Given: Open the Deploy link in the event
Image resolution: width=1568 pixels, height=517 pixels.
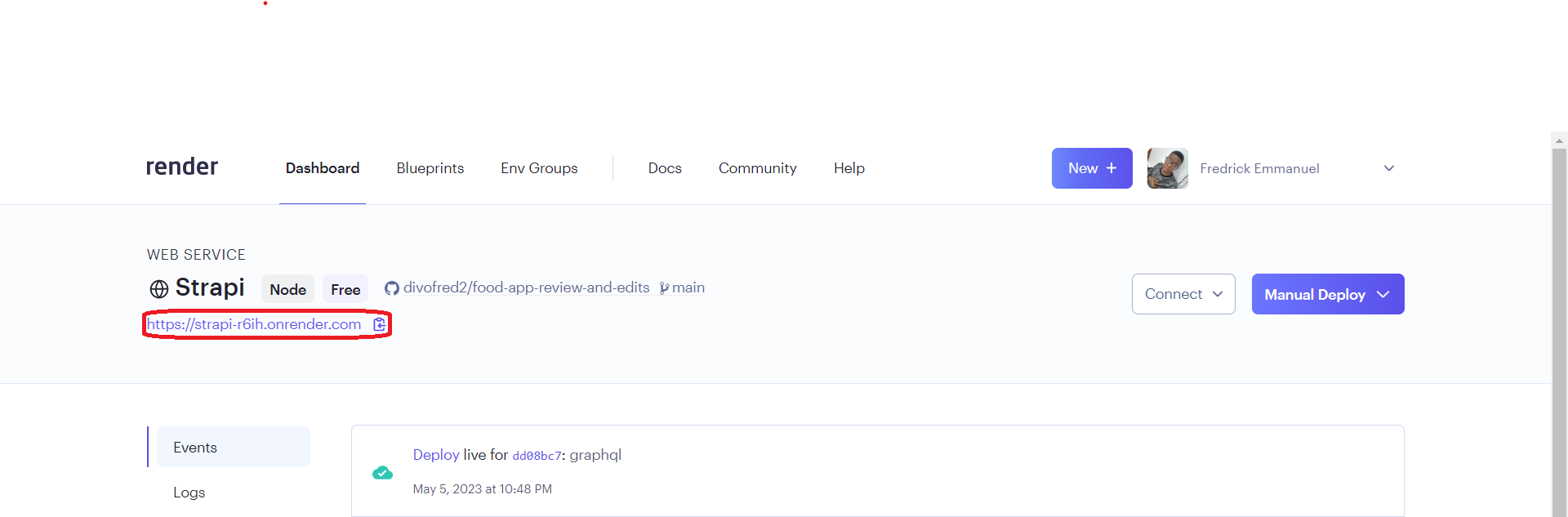Looking at the screenshot, I should (436, 455).
